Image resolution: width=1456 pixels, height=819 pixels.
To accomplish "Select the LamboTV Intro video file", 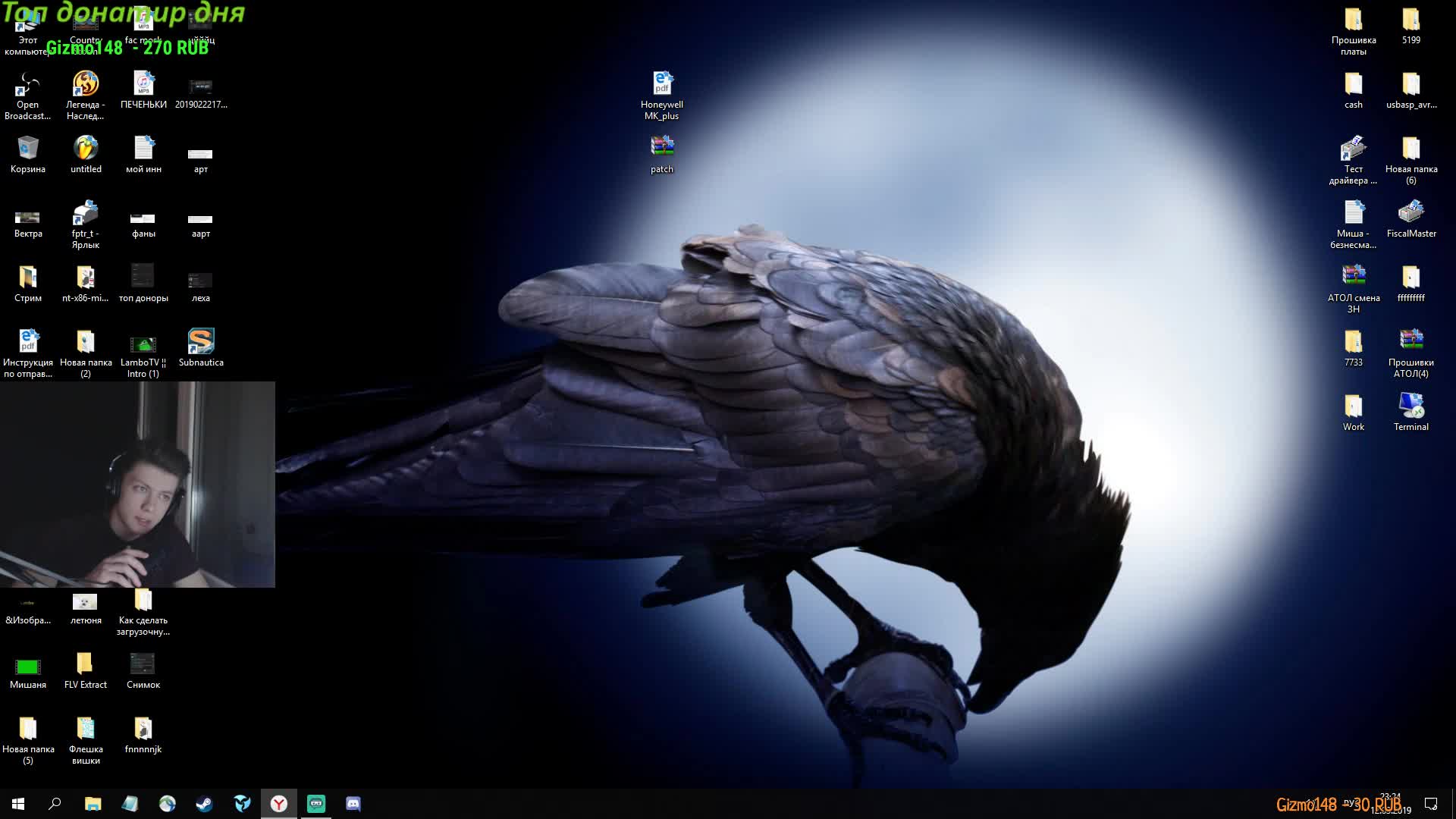I will (x=143, y=344).
